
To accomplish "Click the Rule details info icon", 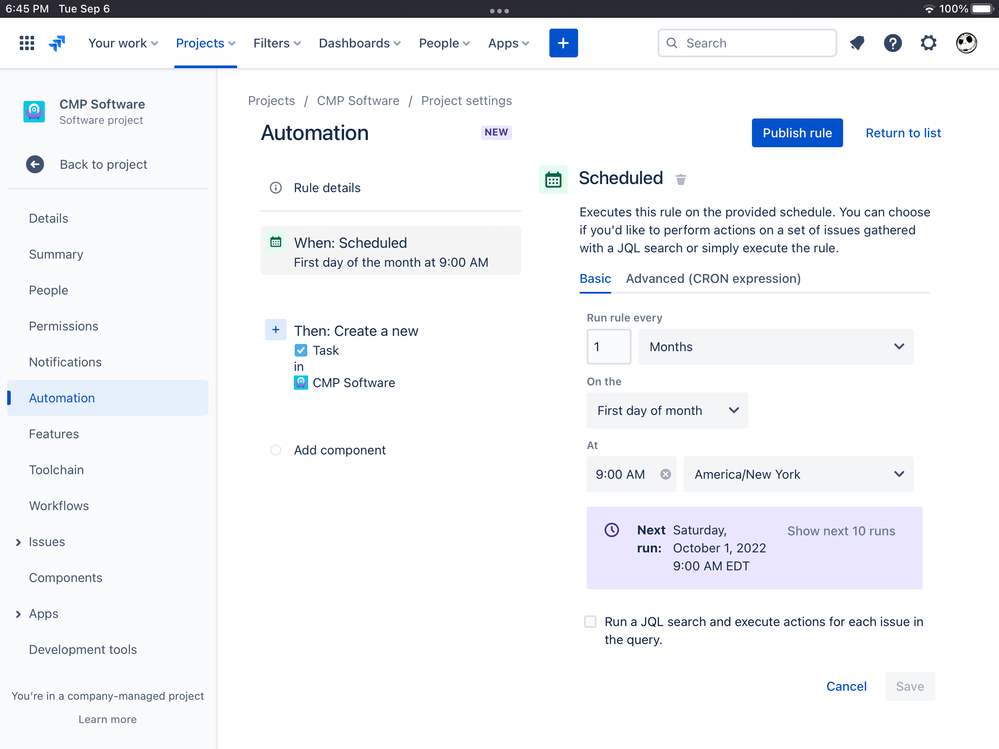I will 276,188.
